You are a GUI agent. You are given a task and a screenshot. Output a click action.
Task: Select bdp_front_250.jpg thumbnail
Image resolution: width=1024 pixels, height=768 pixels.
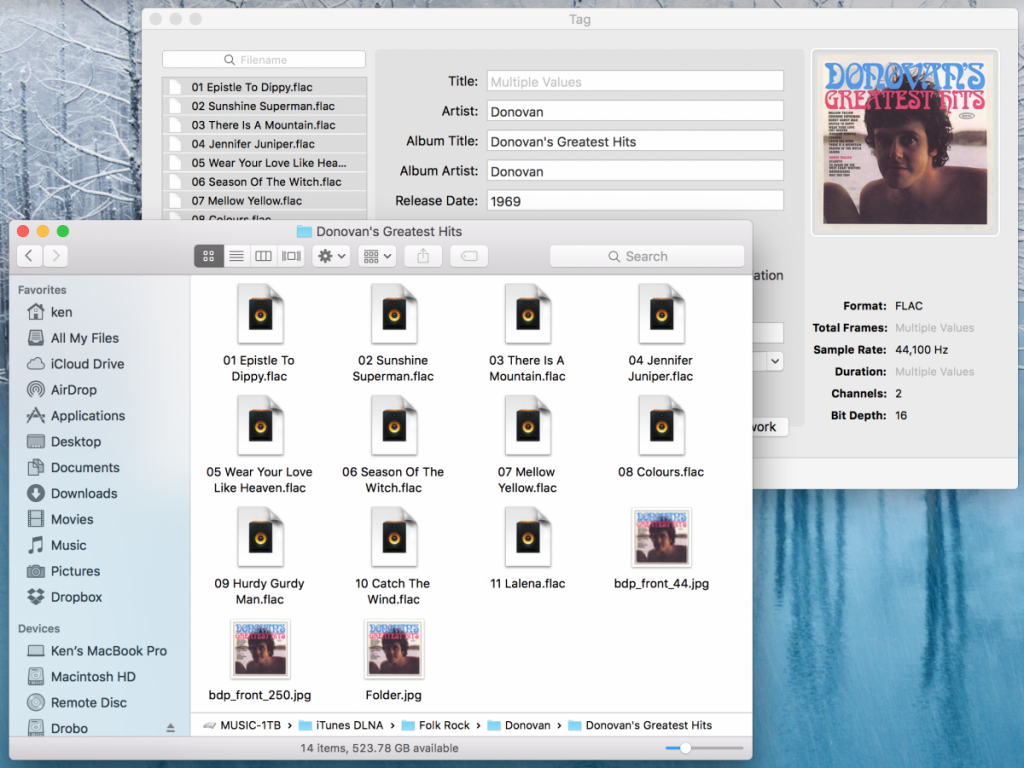pos(260,649)
